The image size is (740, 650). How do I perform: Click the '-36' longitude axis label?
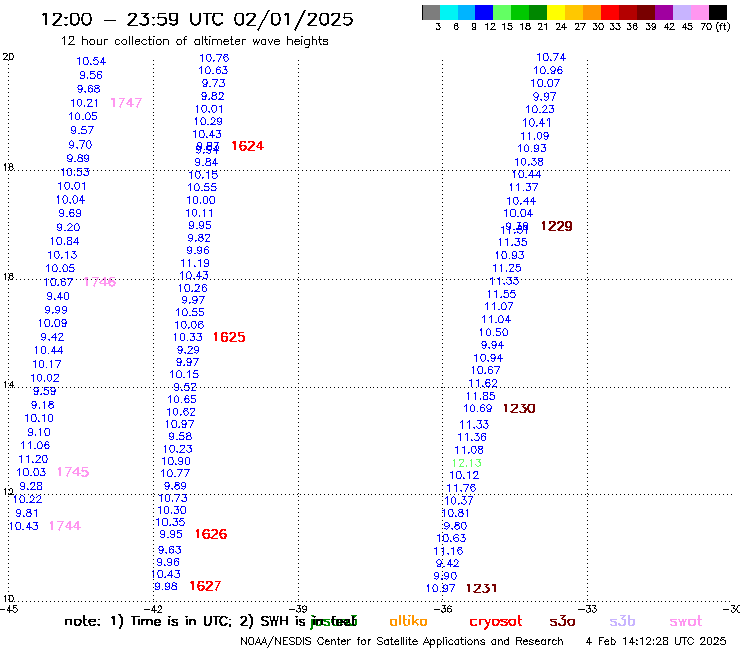[444, 609]
